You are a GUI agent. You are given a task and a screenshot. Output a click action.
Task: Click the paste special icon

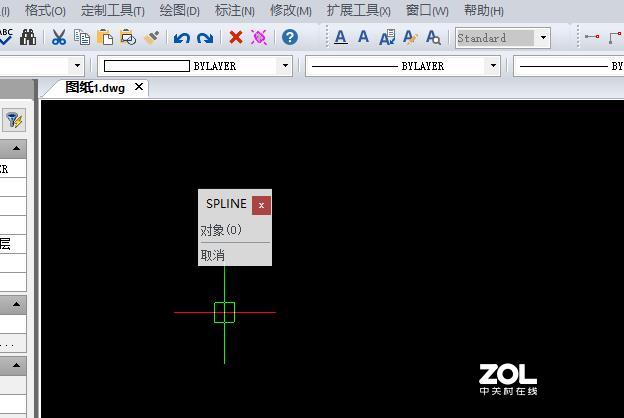pos(128,37)
